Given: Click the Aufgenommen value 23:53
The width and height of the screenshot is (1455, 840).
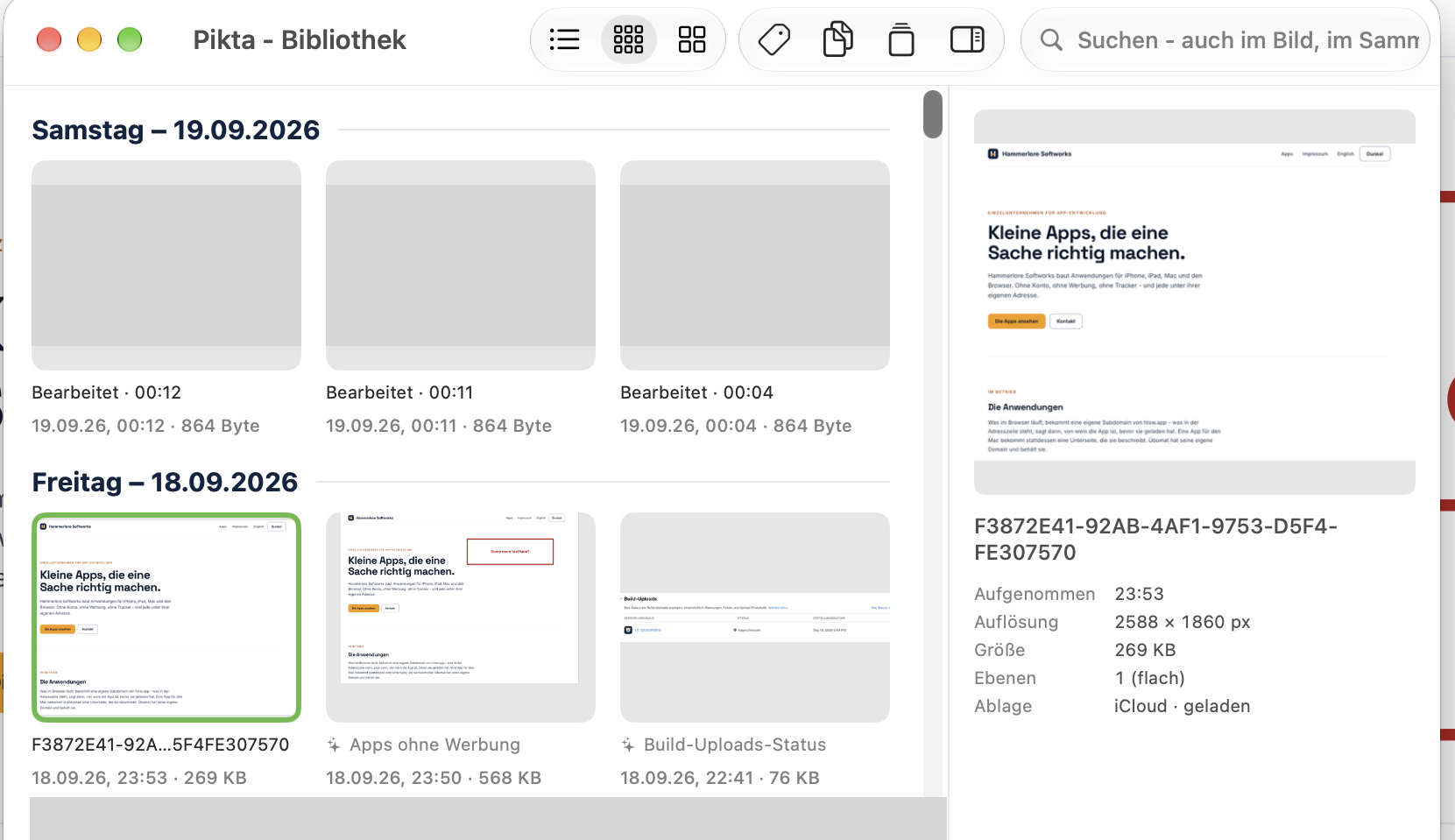Looking at the screenshot, I should (x=1139, y=594).
